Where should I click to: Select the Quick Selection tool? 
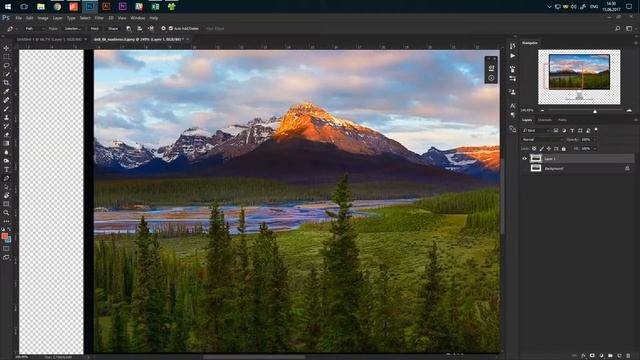click(6, 74)
